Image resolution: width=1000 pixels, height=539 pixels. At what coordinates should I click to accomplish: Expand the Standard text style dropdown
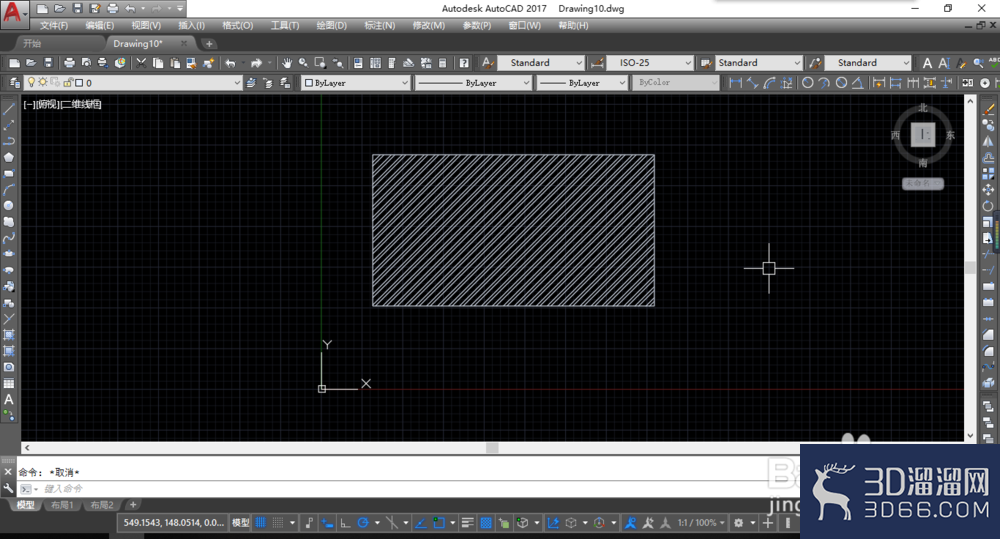(x=578, y=63)
